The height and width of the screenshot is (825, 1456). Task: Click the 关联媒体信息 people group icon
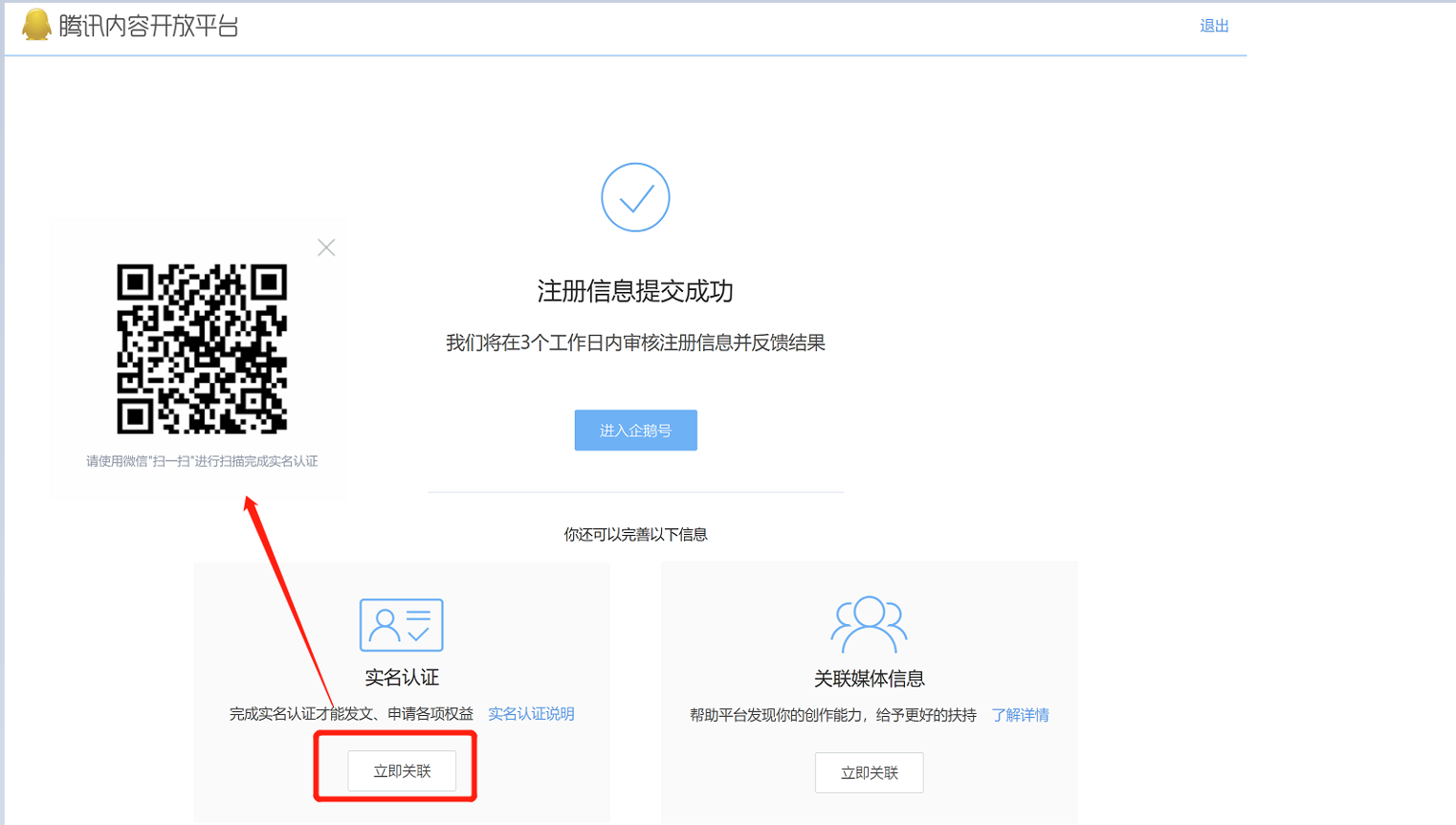click(869, 625)
